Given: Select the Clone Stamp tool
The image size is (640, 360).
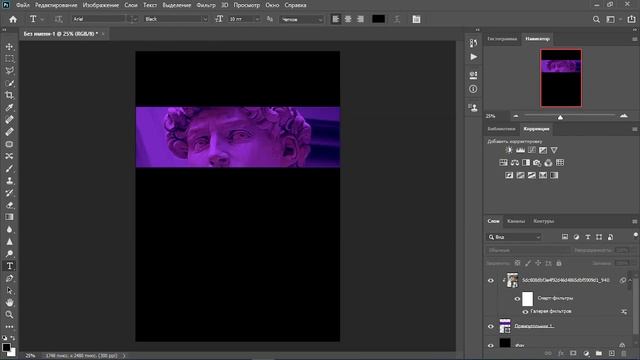Looking at the screenshot, I should point(9,181).
